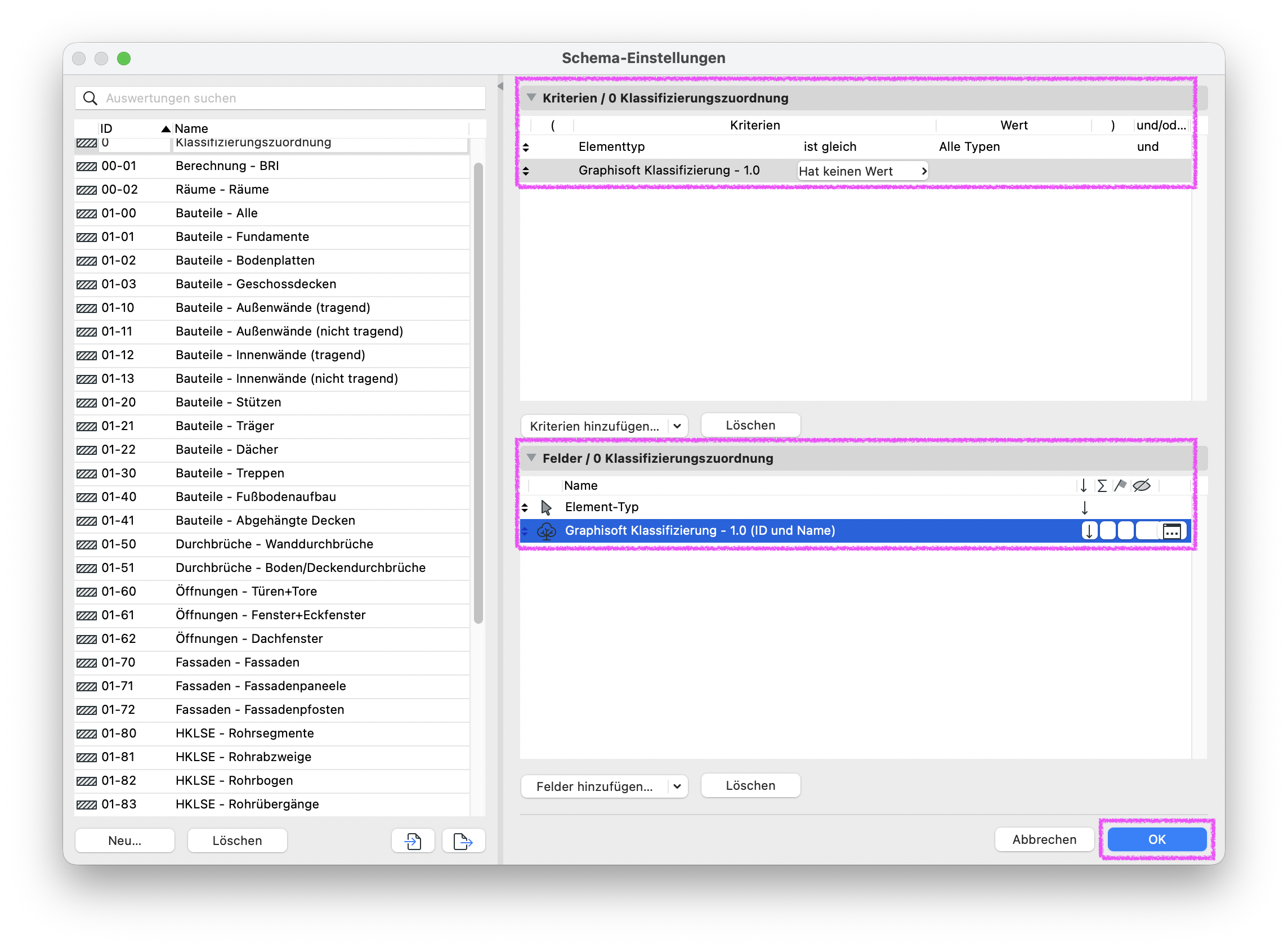Open the 'Alle Typen' value selector
This screenshot has height=948, width=1288.
(x=969, y=147)
